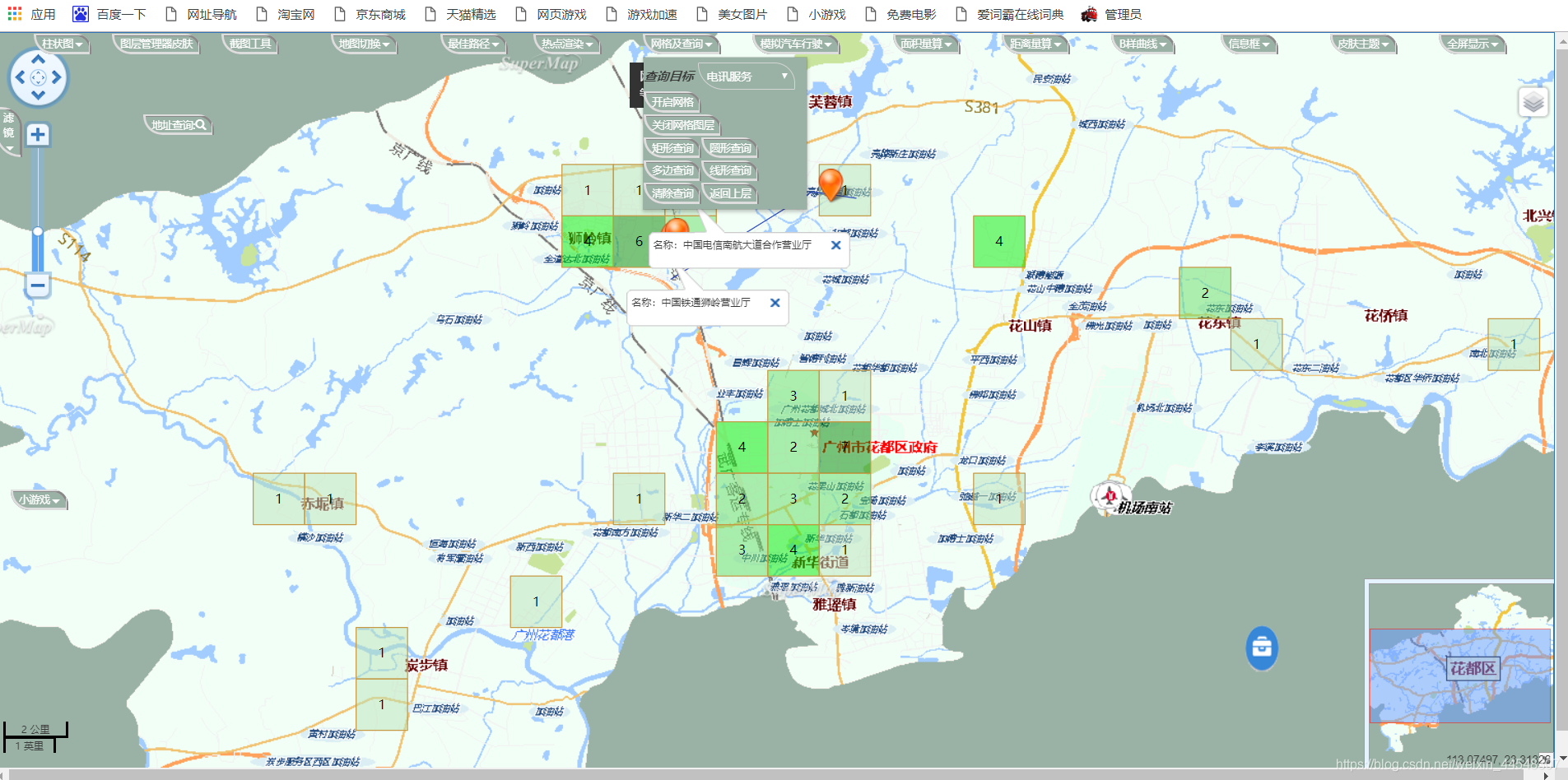The width and height of the screenshot is (1568, 780).
Task: Click the orange marker near 芙蓉镇
Action: tap(831, 183)
